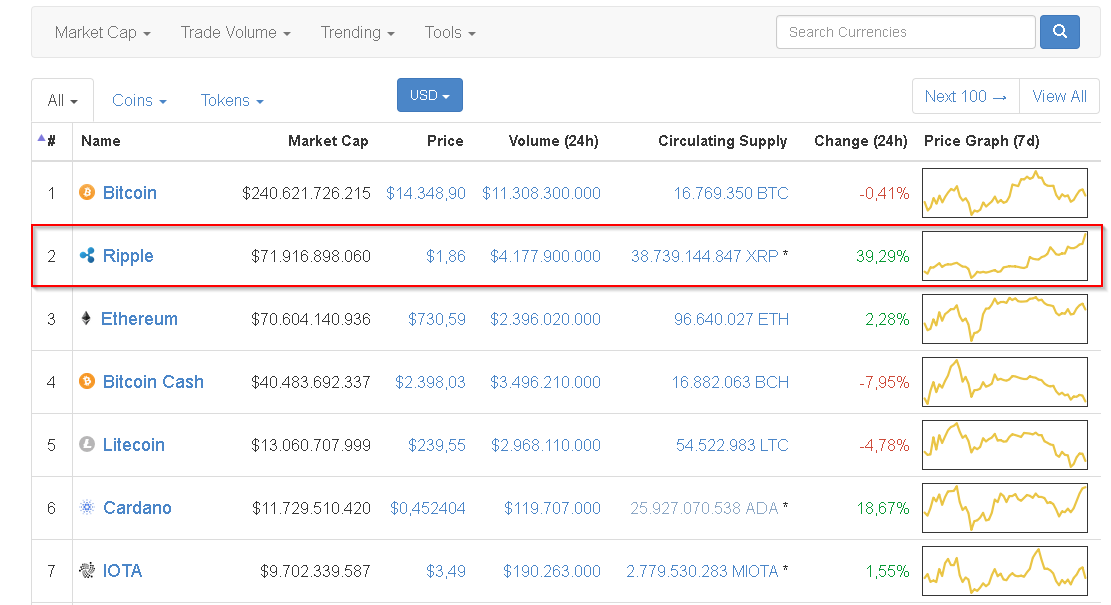Open Ethereum's 7-day price graph
This screenshot has height=605, width=1111.
click(x=1005, y=319)
